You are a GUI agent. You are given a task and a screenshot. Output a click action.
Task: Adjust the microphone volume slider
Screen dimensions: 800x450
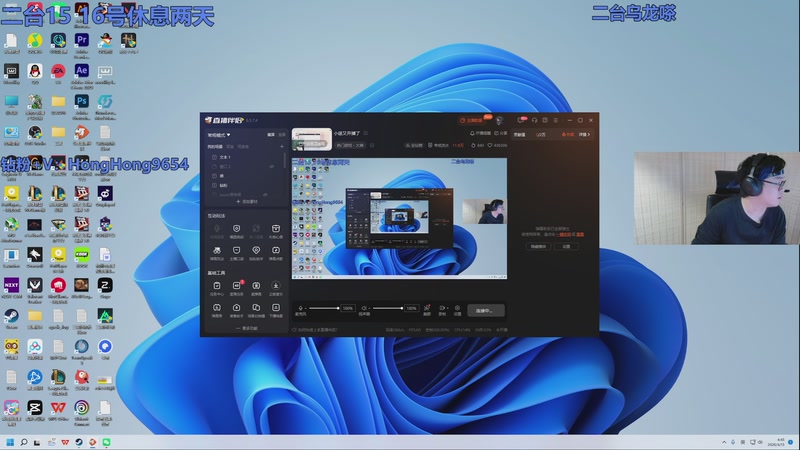(324, 309)
